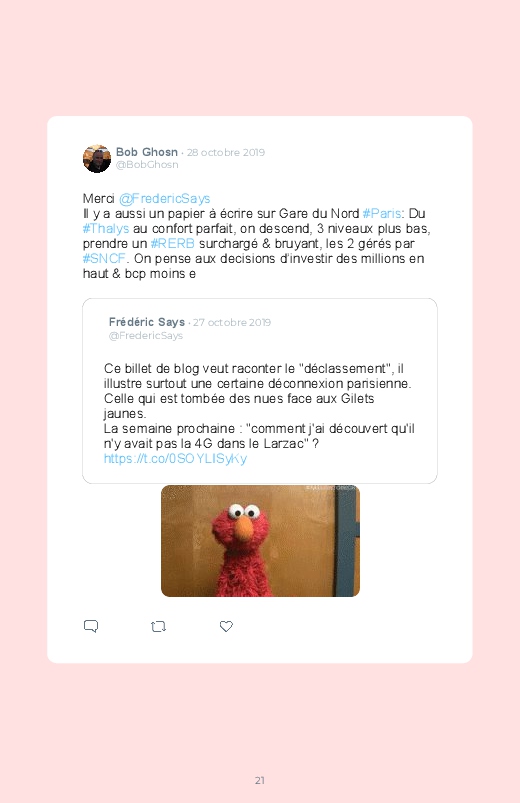
Task: Click the 27 octobre 2019 timestamp
Action: point(232,322)
